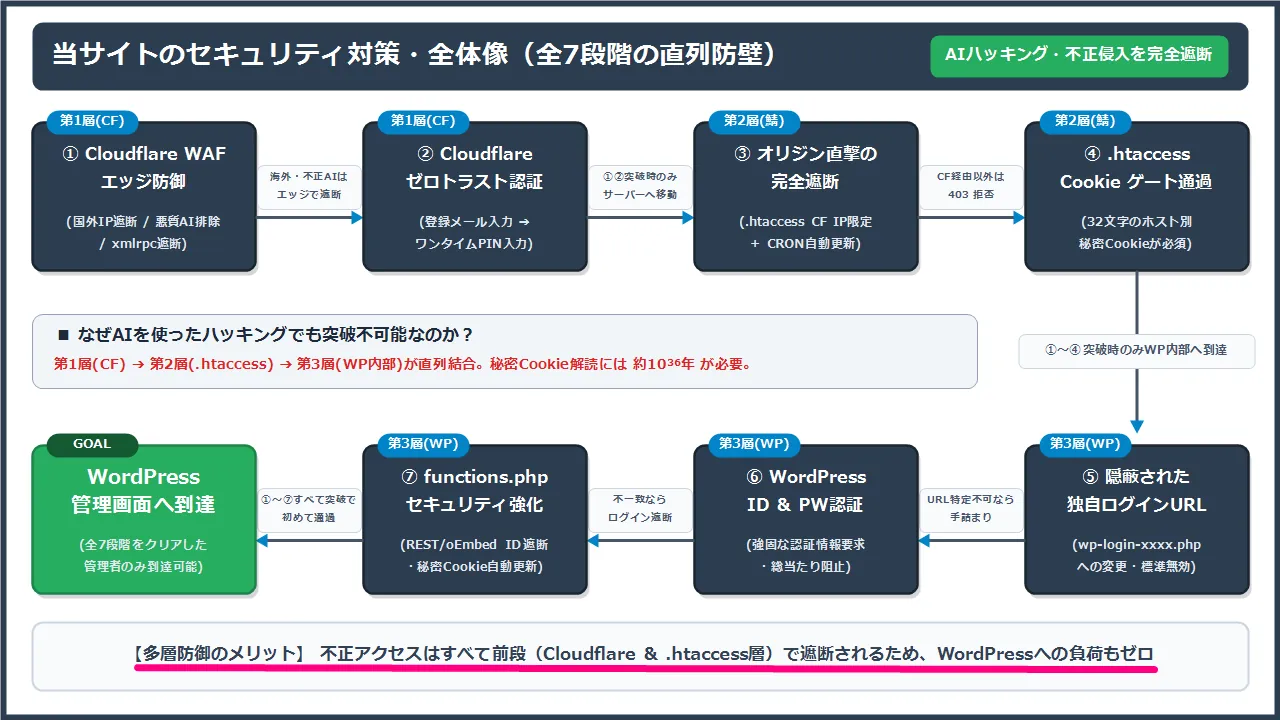Select the "① Cloudflare WAF エッジ防御" heading
Screen dimensions: 1280x720
pos(143,168)
